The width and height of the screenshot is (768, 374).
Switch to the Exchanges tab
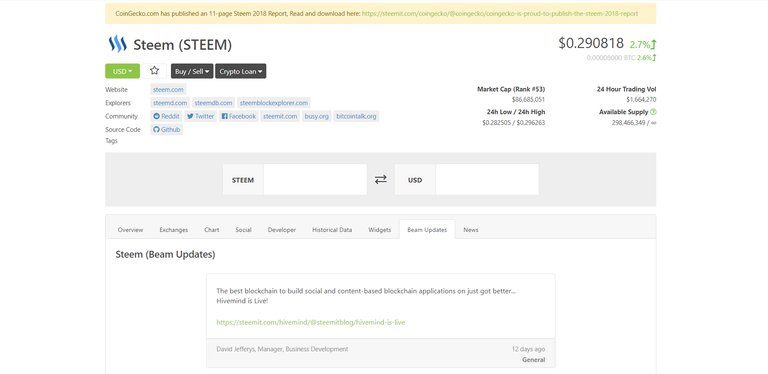[173, 230]
